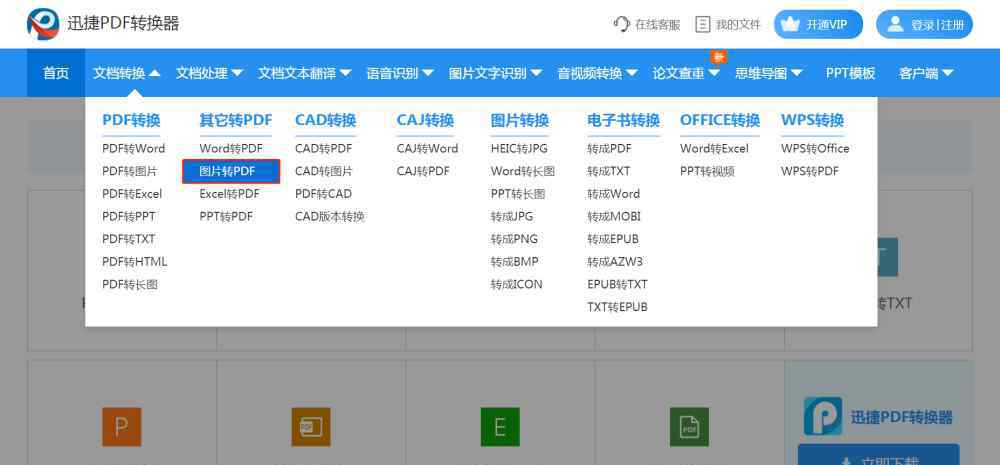Choose PDF转长图 from menu
The height and width of the screenshot is (465, 1000).
tap(129, 284)
